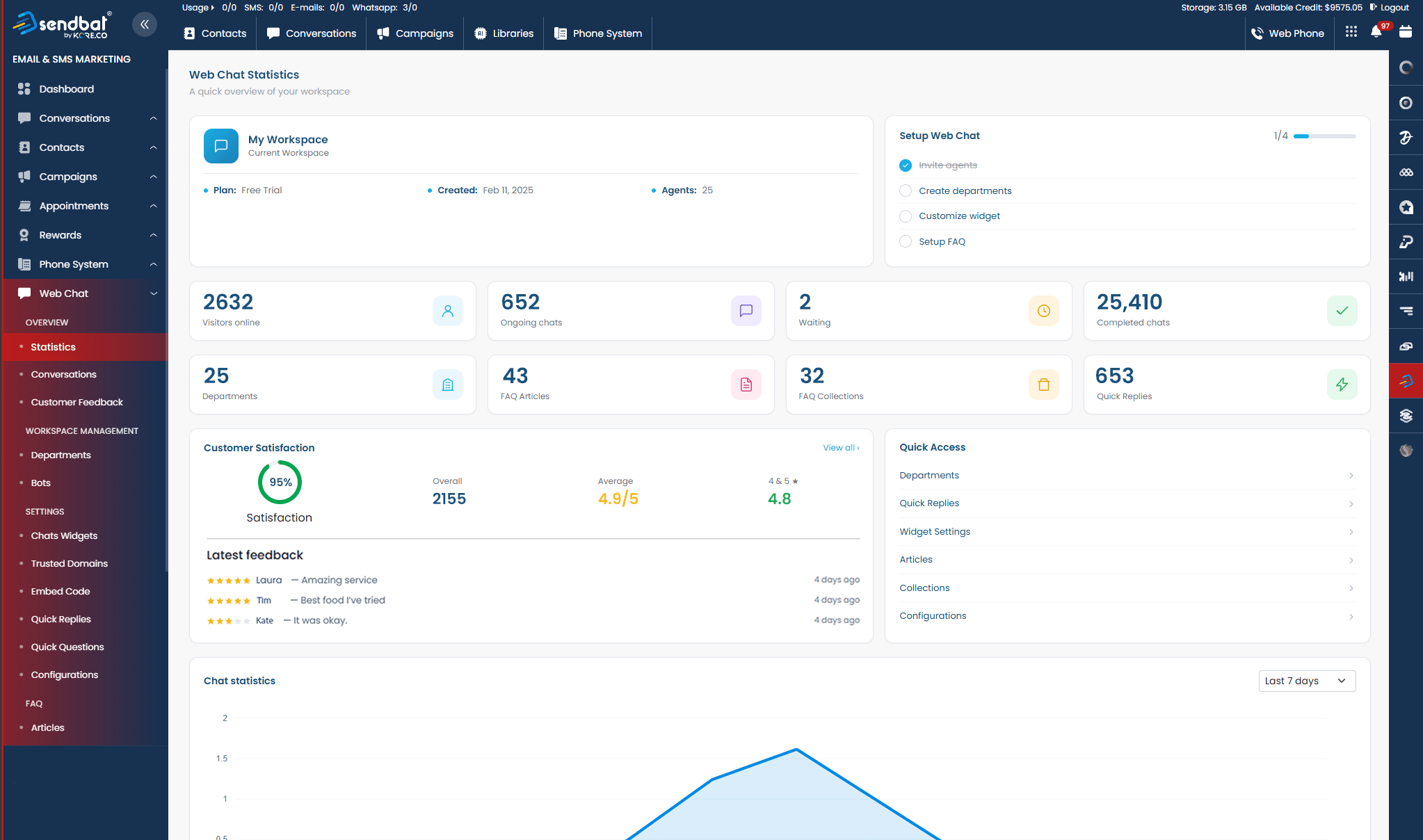The height and width of the screenshot is (840, 1423).
Task: Expand the Phone System sidebar section
Action: (153, 264)
